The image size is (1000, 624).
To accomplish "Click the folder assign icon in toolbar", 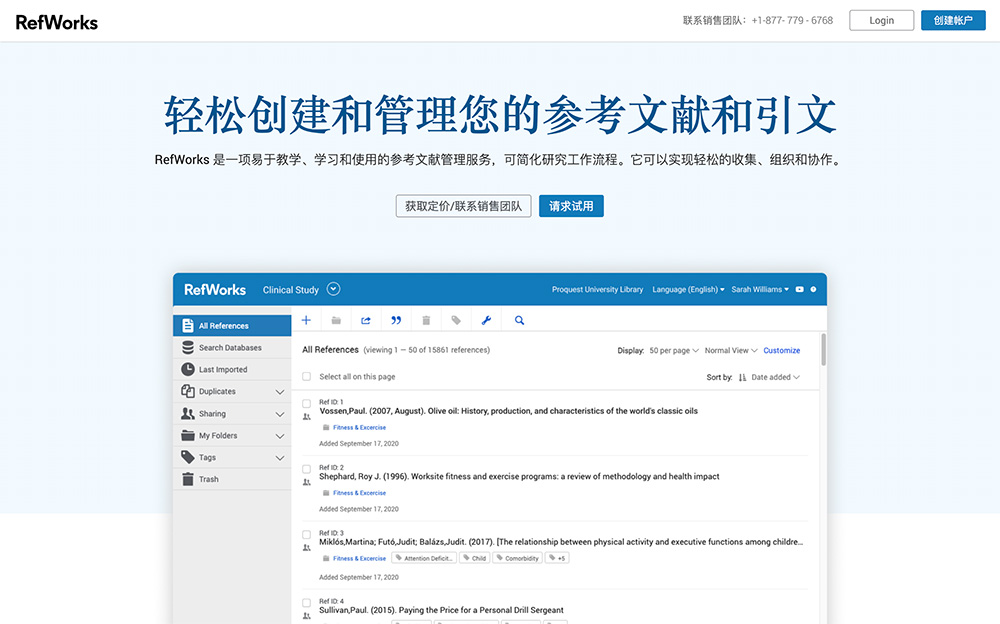I will tap(336, 320).
